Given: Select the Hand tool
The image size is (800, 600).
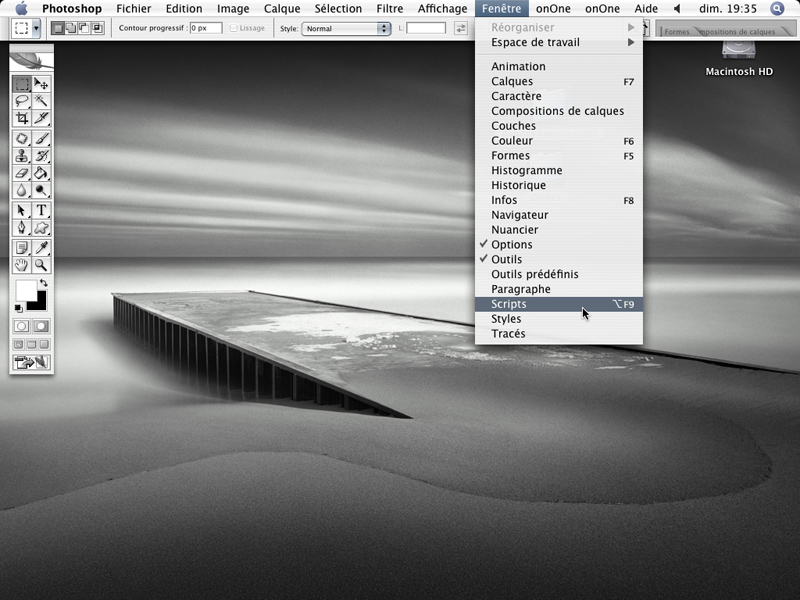Looking at the screenshot, I should click(x=21, y=265).
